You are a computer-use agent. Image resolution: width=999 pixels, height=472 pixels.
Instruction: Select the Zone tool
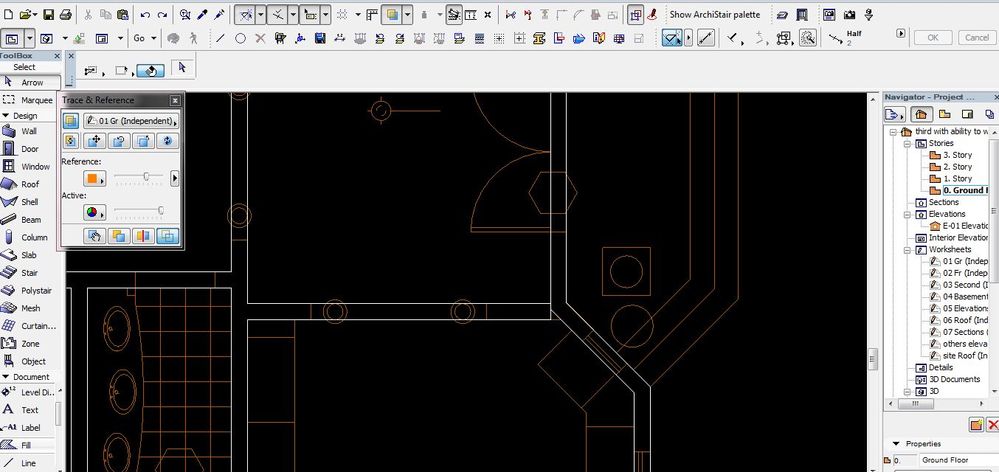tap(29, 343)
